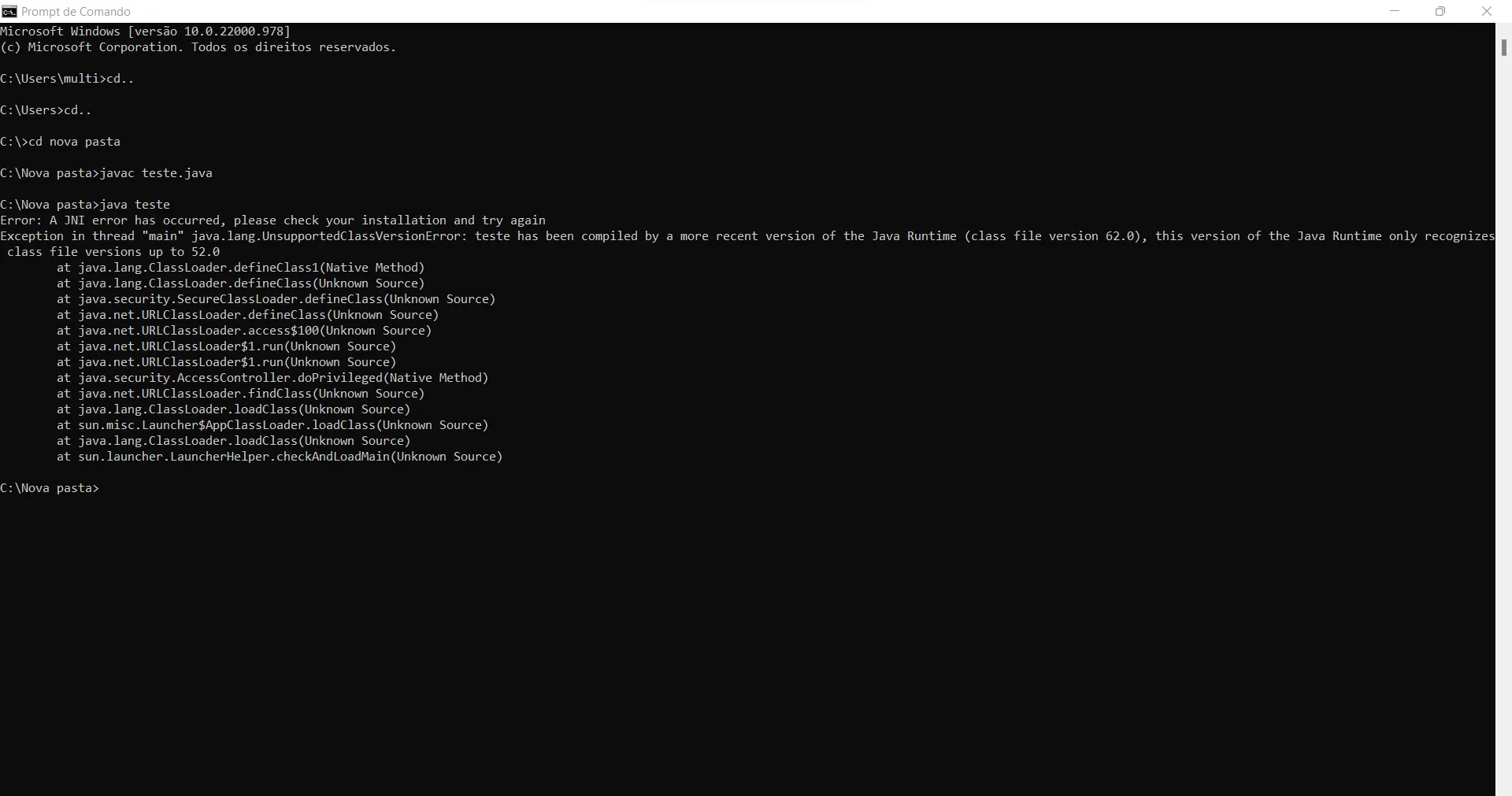Viewport: 1512px width, 796px height.
Task: Click the Microsoft Corporation copyright line
Action: pos(198,47)
